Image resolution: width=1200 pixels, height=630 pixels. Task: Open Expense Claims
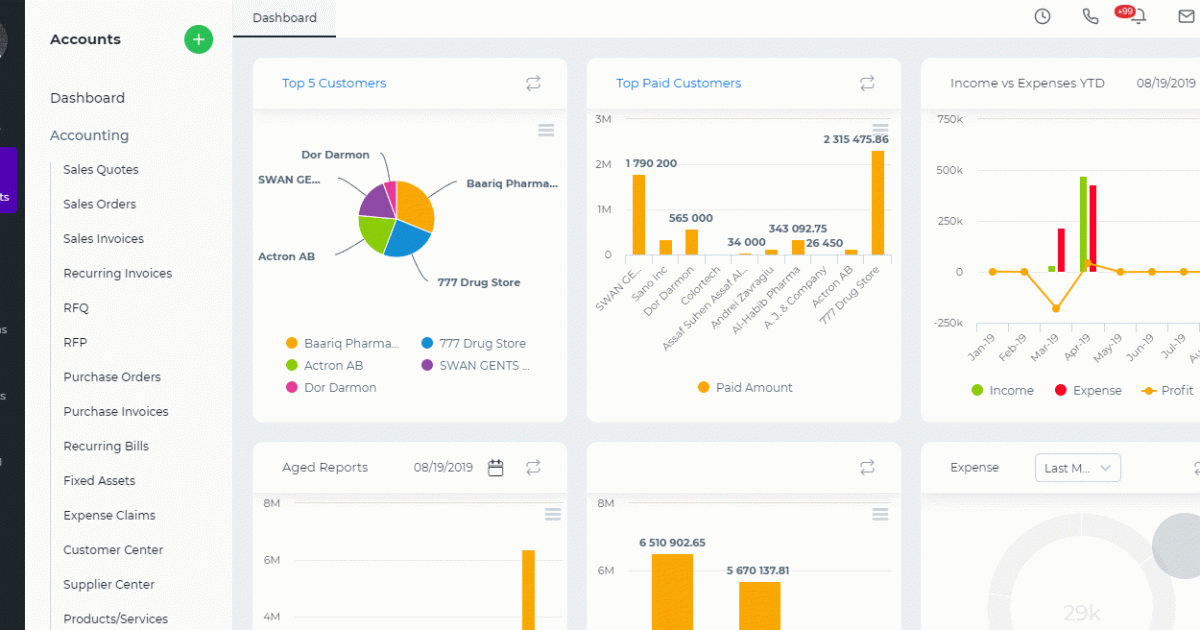109,515
